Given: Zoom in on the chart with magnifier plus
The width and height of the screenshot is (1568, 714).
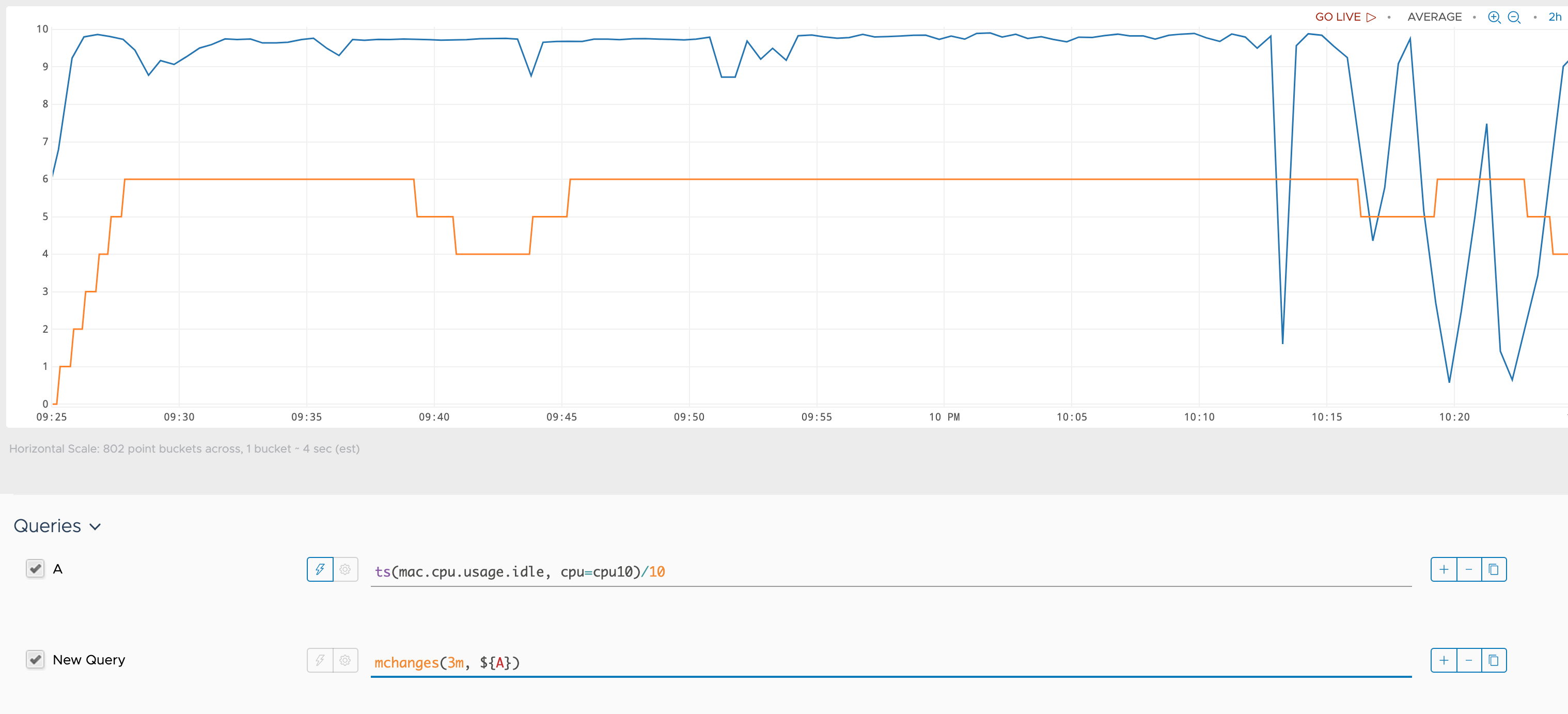Looking at the screenshot, I should 1494,17.
